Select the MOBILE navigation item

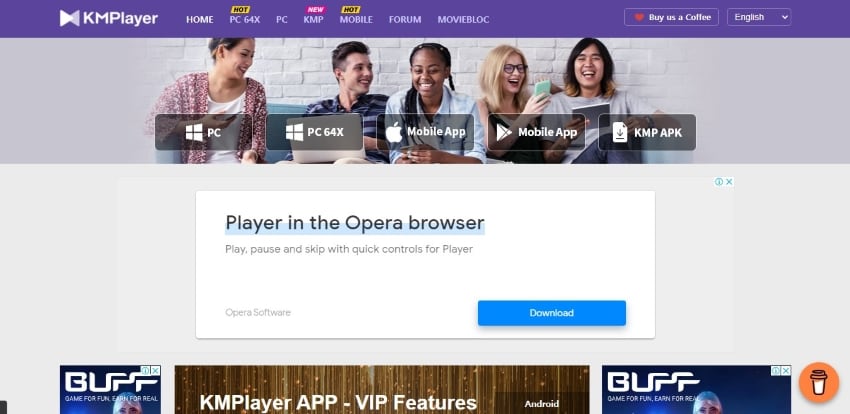[356, 20]
